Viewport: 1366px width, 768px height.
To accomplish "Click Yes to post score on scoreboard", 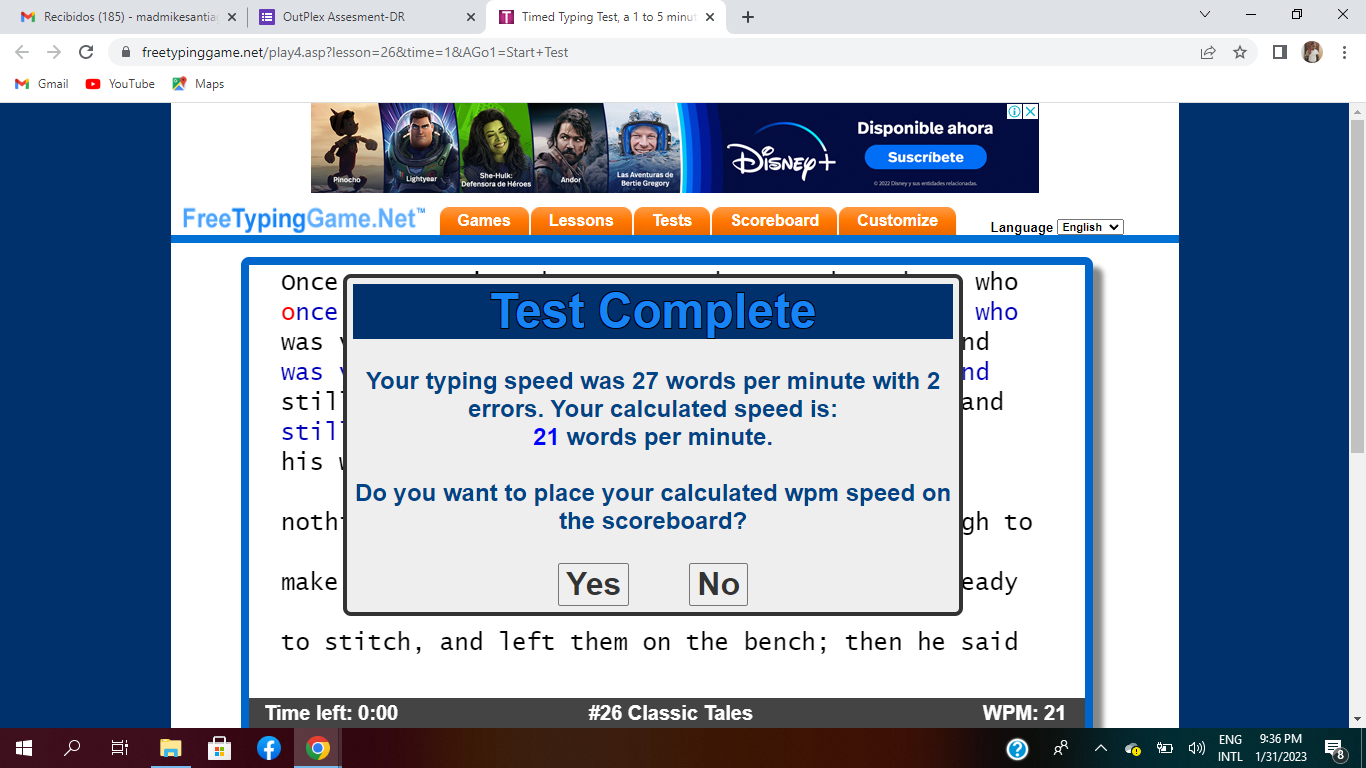I will (x=593, y=584).
